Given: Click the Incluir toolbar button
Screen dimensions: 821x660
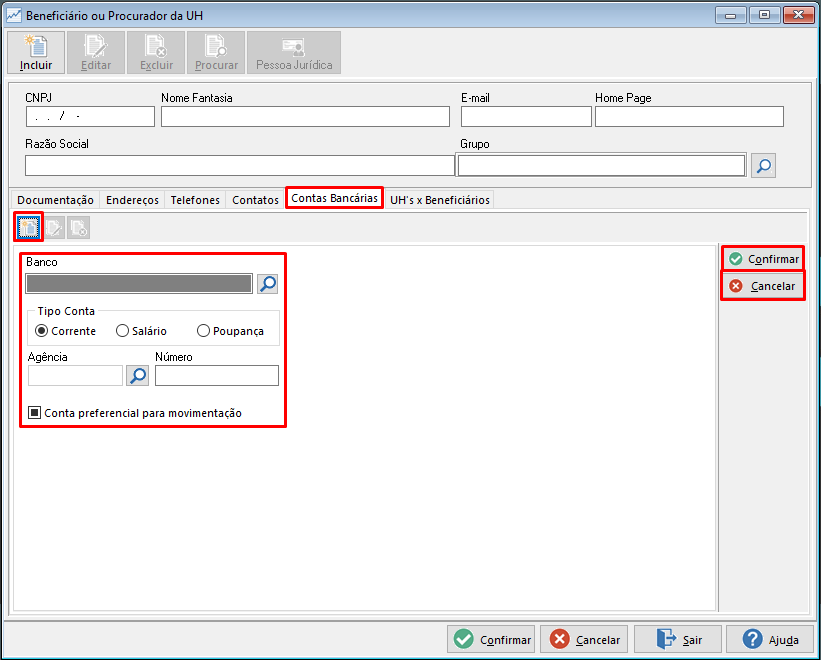Looking at the screenshot, I should (x=36, y=52).
